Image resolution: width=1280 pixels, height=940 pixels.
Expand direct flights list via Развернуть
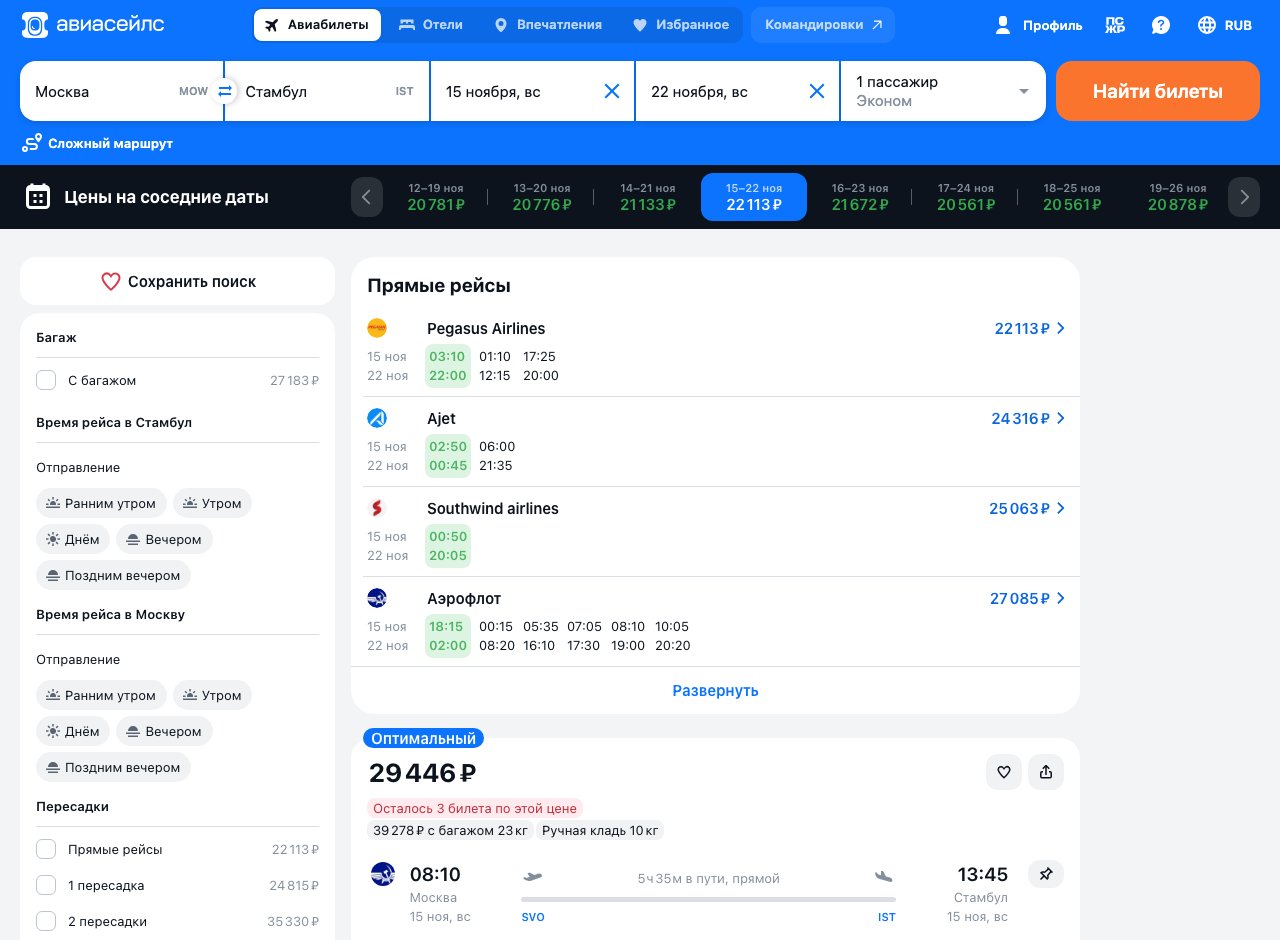(715, 690)
